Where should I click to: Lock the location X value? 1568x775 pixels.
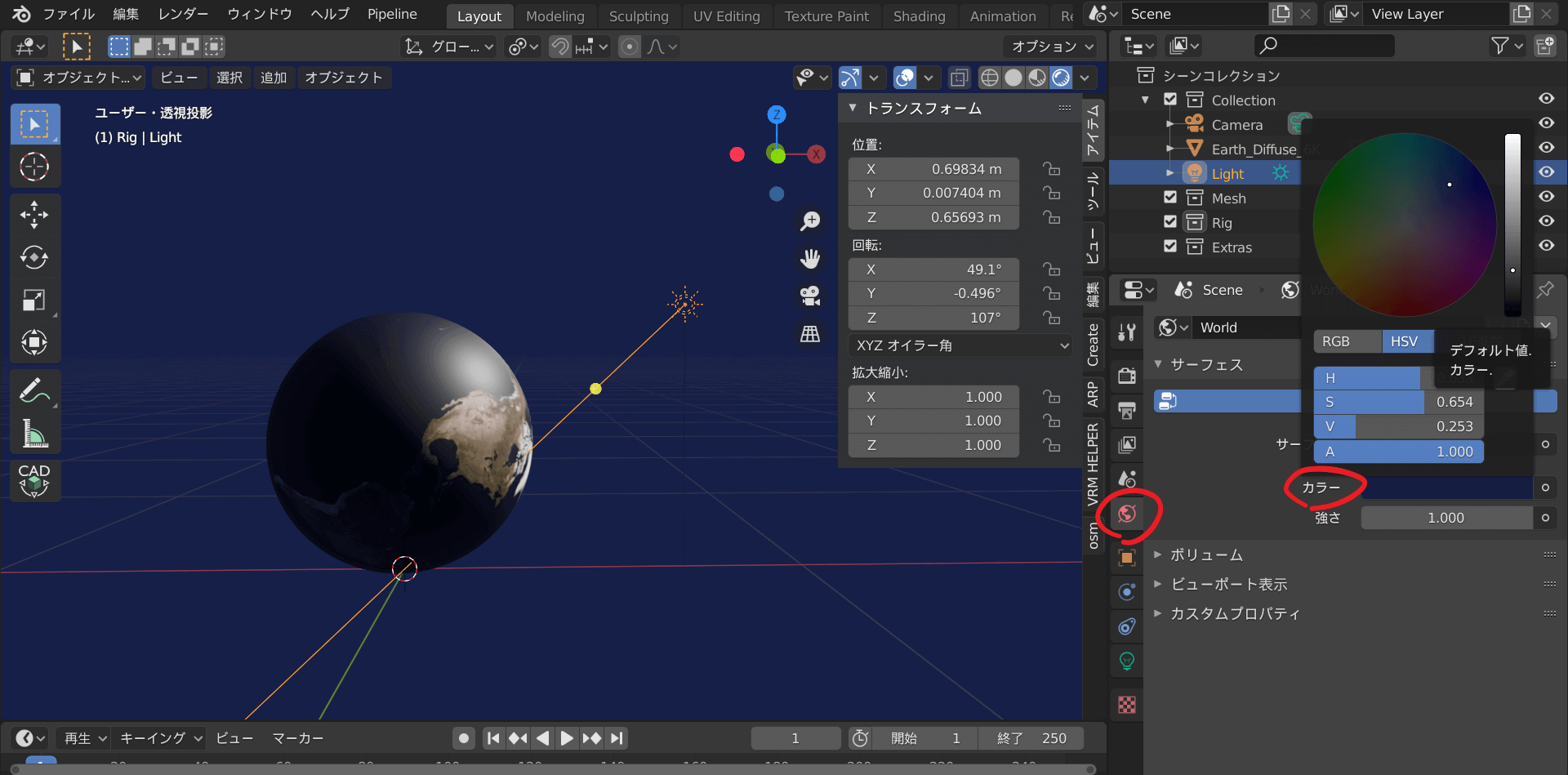1052,169
